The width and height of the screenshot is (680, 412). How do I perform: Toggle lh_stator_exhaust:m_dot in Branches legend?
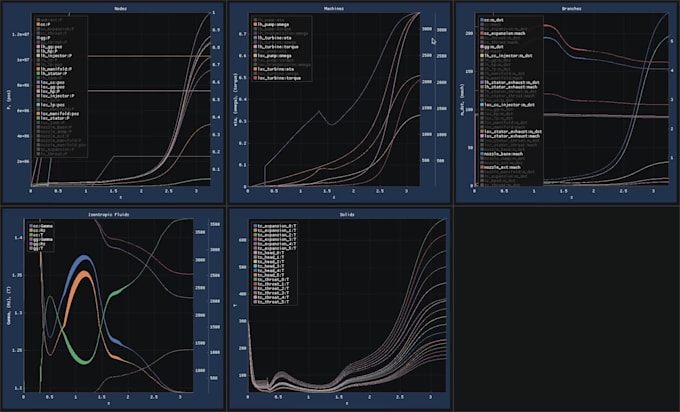(510, 82)
